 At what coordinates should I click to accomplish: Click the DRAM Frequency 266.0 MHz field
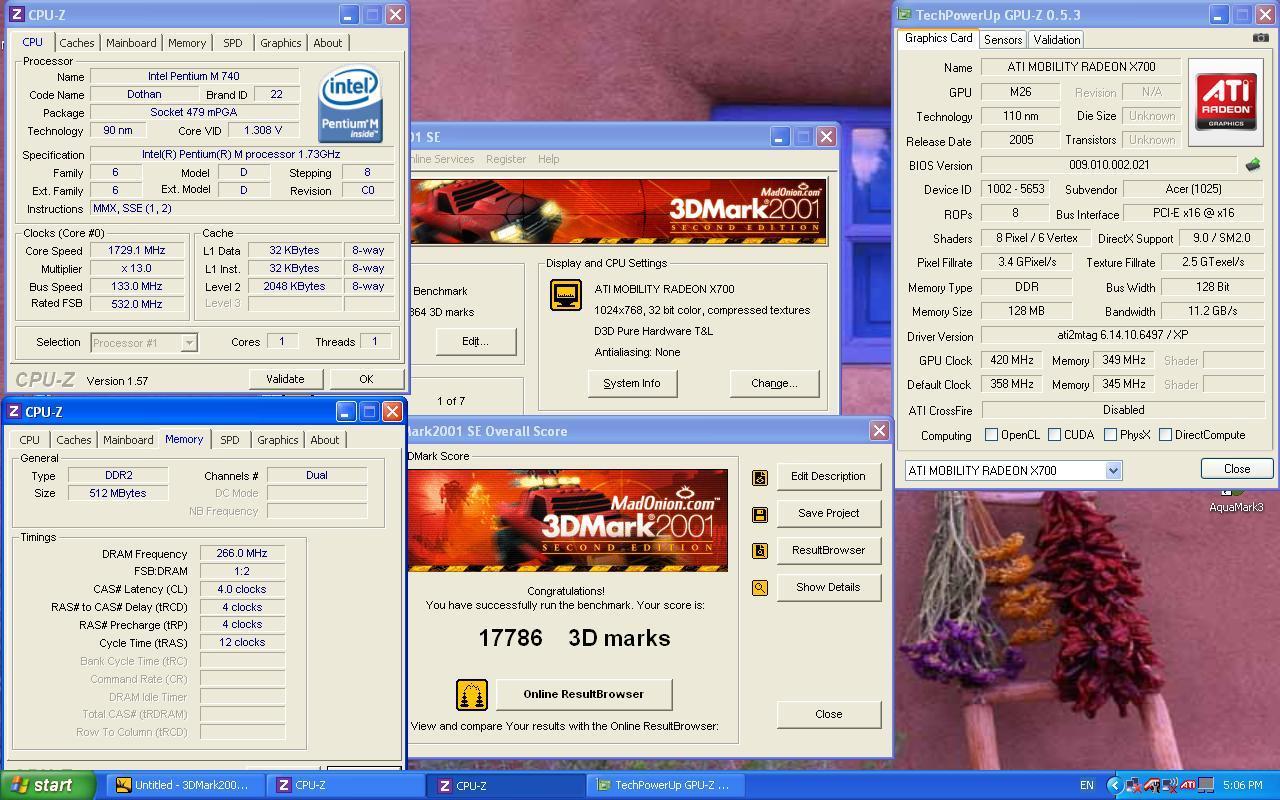pyautogui.click(x=242, y=553)
